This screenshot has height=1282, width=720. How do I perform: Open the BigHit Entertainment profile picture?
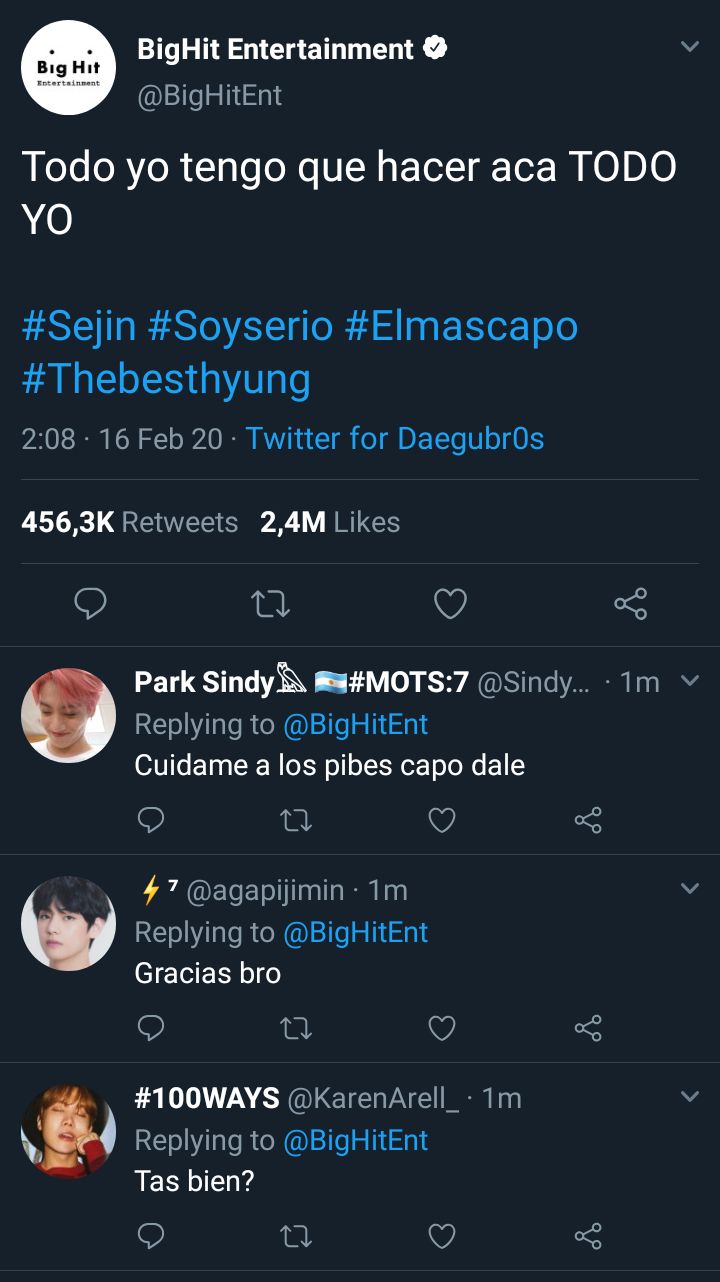(x=68, y=67)
